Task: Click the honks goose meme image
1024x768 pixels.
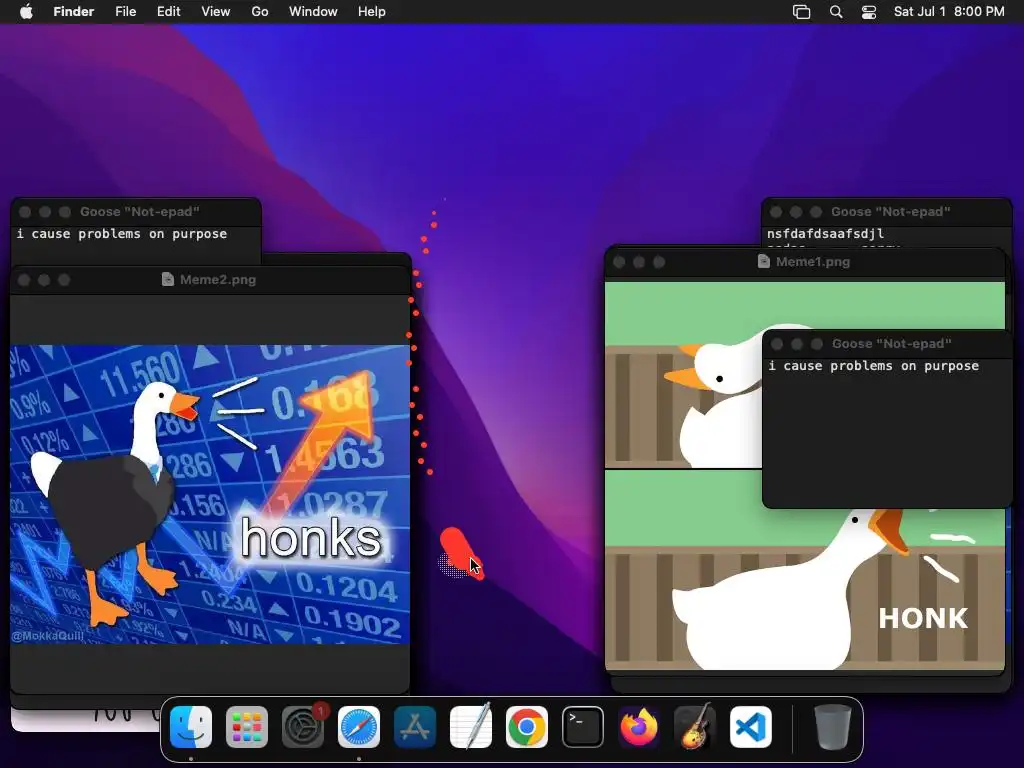Action: coord(210,494)
